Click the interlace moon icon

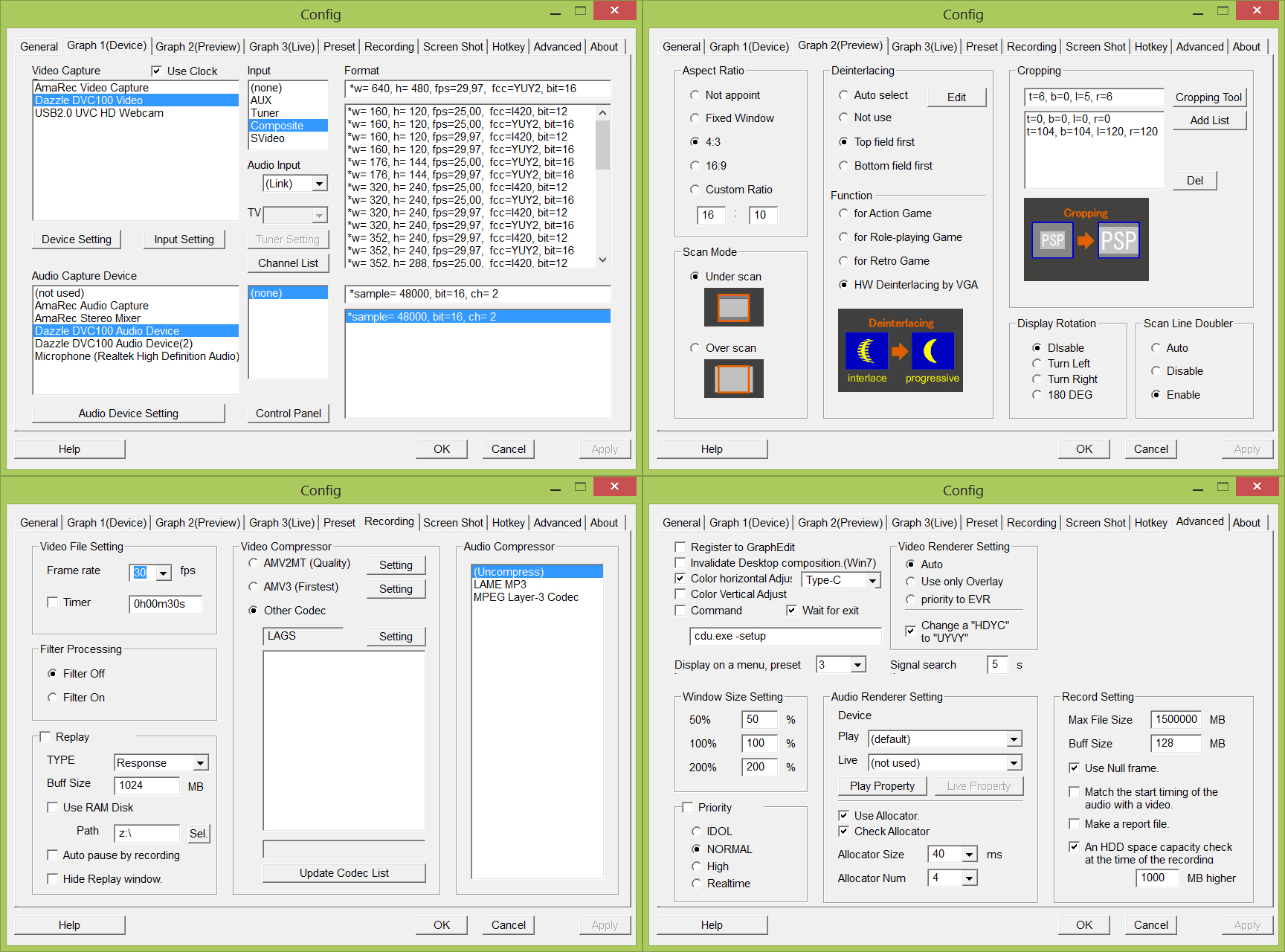[866, 351]
